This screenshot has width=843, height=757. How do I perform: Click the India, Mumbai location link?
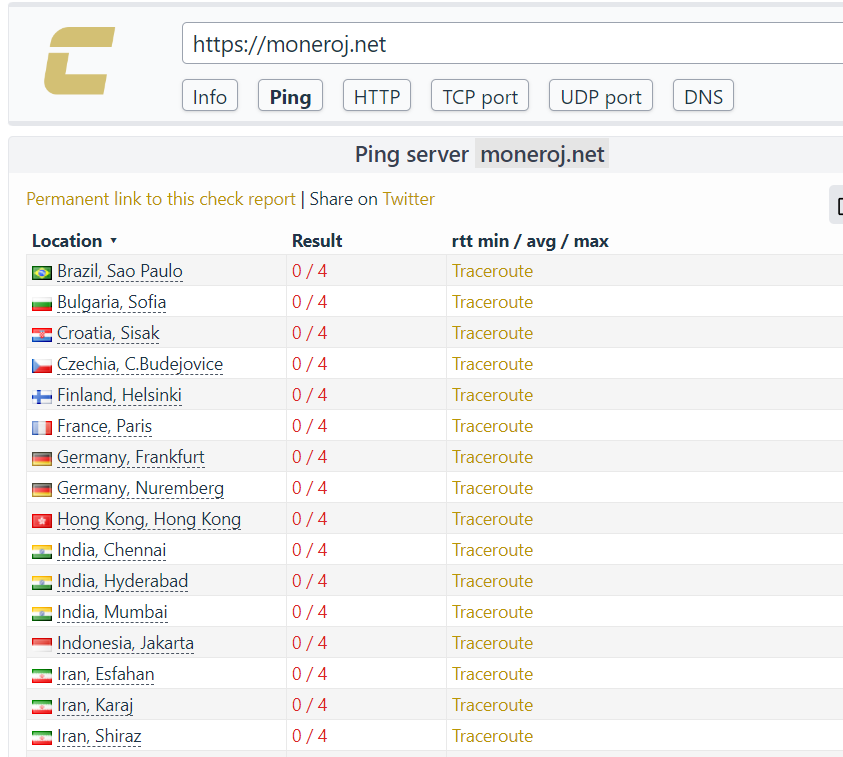pos(112,612)
